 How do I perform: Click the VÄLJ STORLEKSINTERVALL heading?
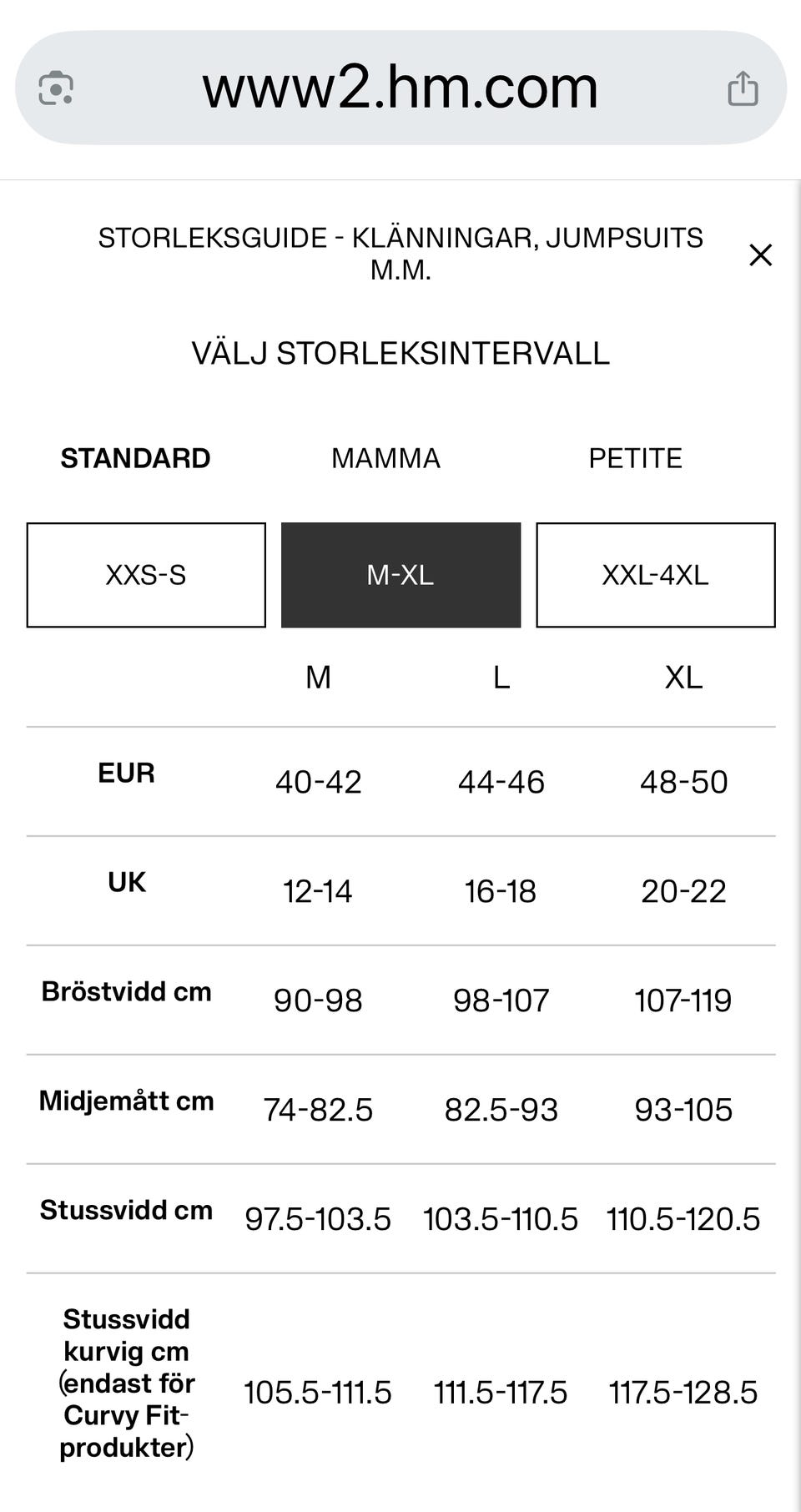(x=400, y=353)
